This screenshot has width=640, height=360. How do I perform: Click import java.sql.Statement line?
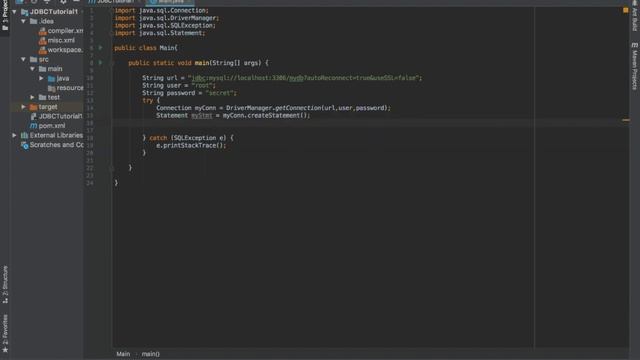[x=160, y=33]
